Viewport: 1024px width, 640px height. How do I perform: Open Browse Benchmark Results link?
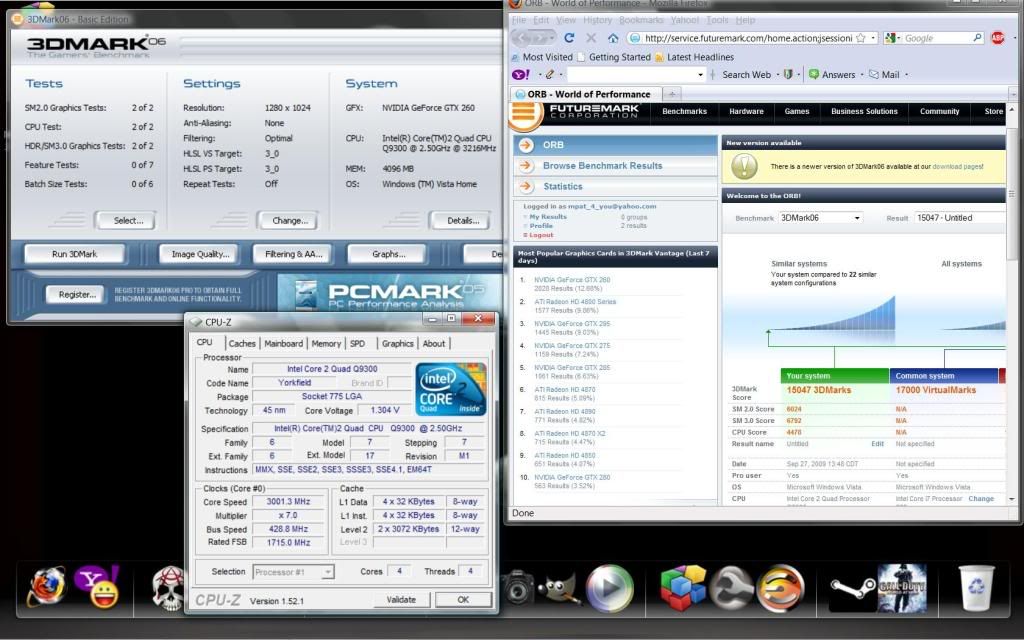(x=602, y=166)
